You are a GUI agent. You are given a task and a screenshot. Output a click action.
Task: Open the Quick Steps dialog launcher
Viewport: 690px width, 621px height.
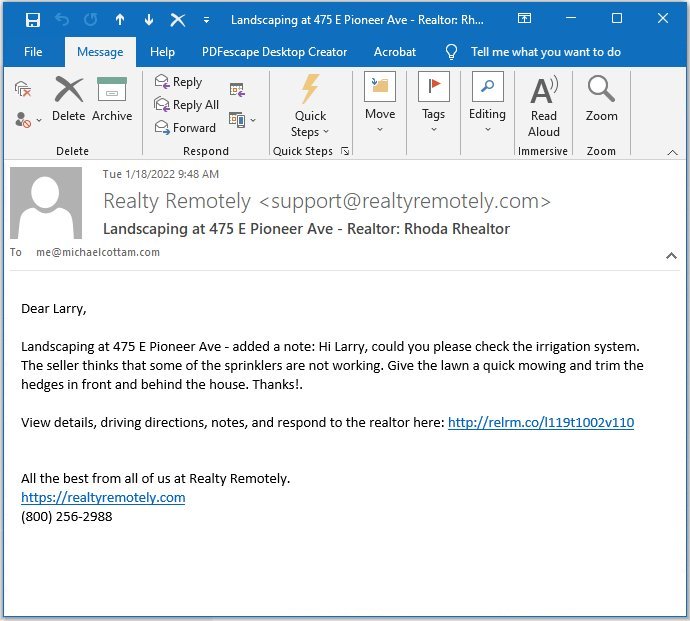point(345,151)
